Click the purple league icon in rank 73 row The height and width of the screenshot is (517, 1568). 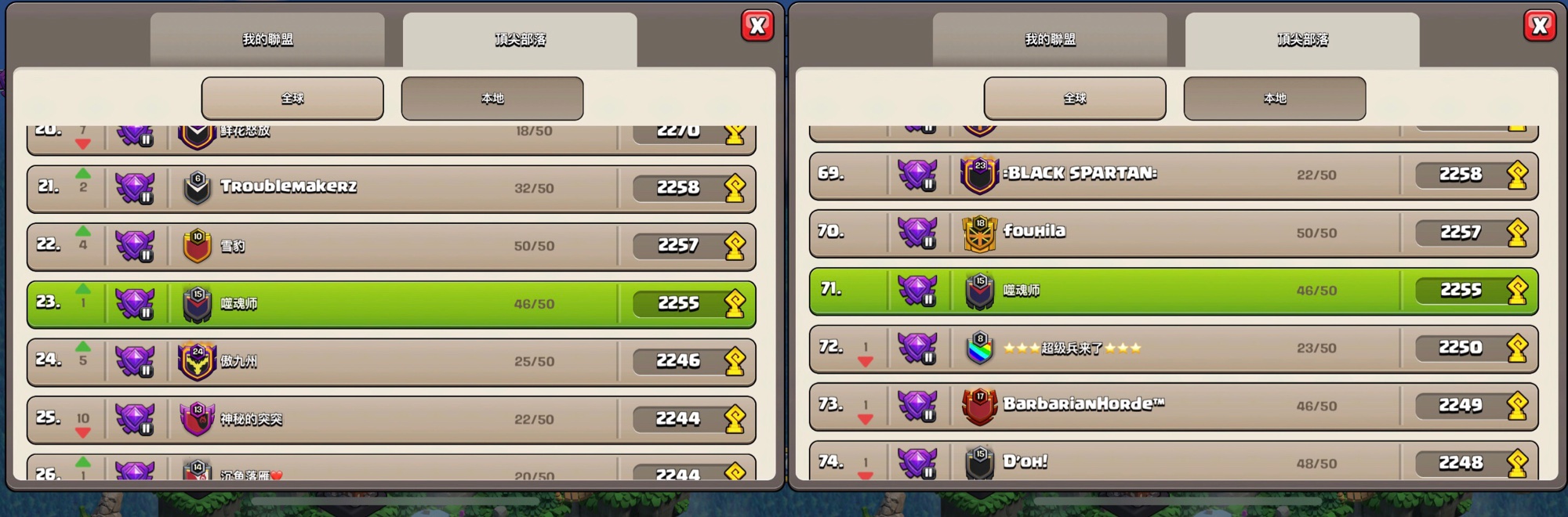918,406
